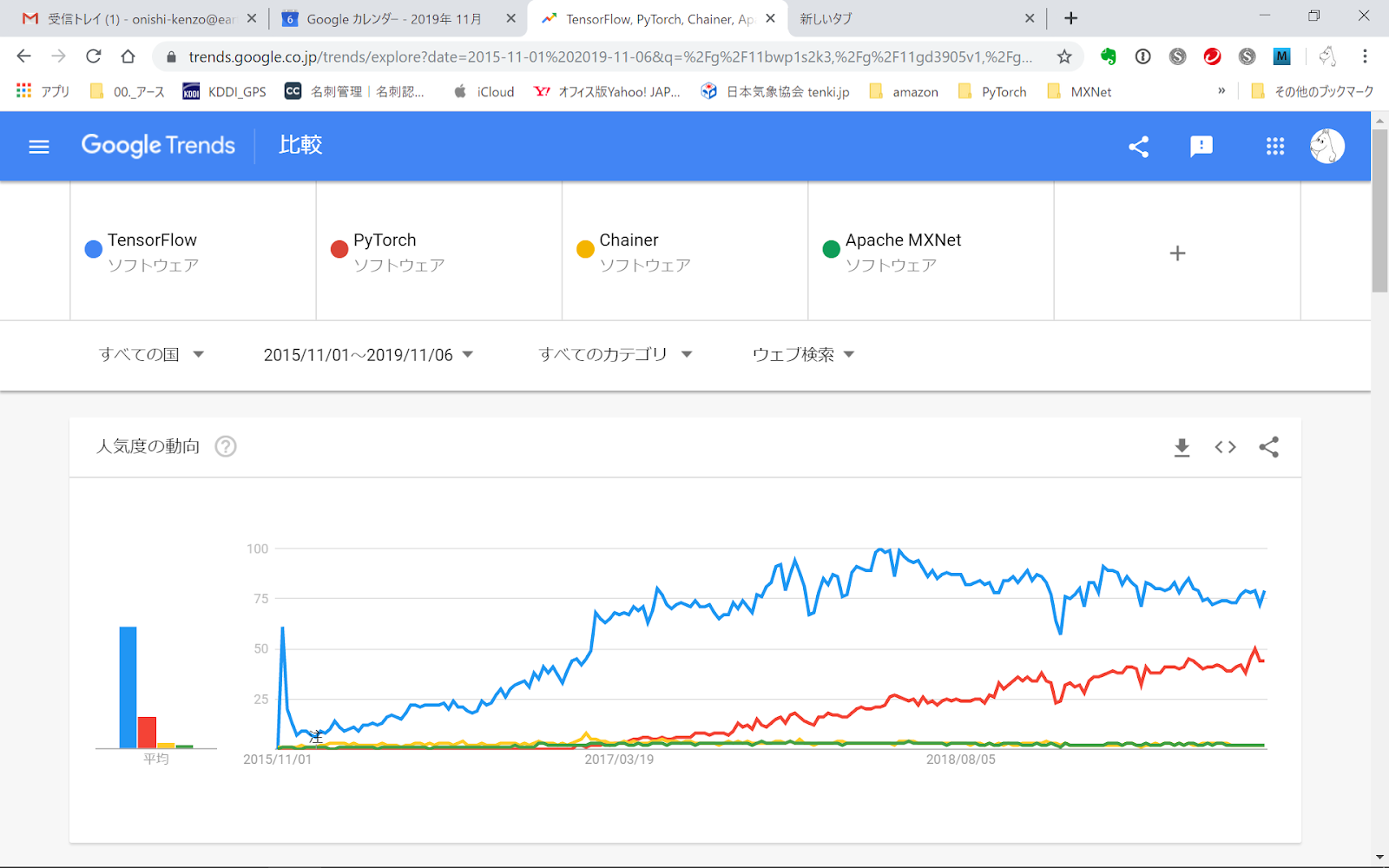Close the Gmail inbox tab

252,18
